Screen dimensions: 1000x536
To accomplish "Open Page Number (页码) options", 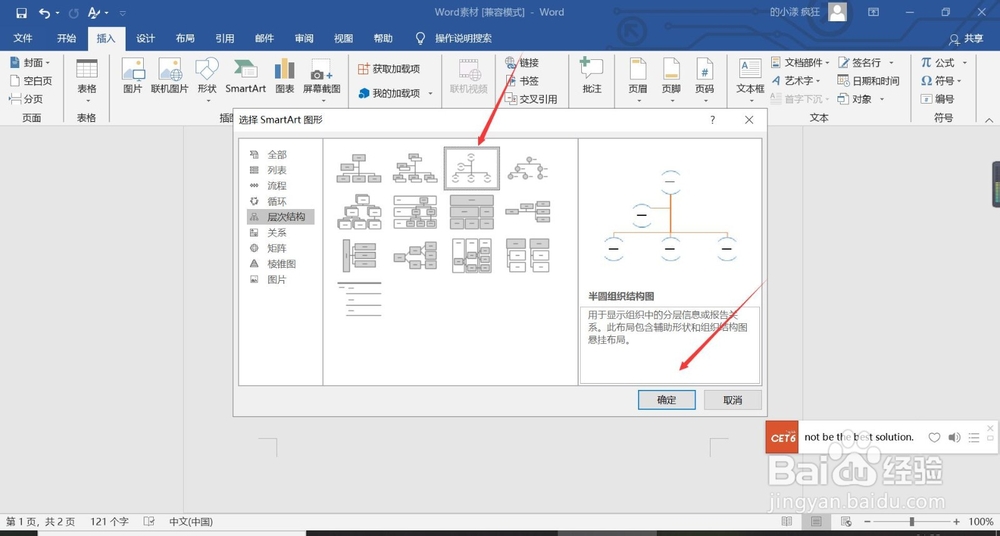I will tap(704, 80).
